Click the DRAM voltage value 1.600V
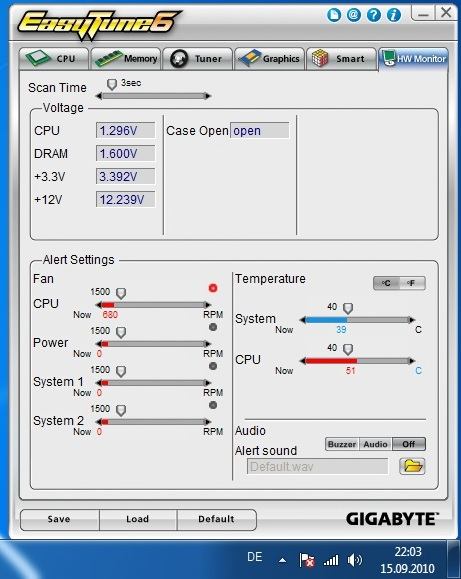This screenshot has width=461, height=579. tap(126, 153)
